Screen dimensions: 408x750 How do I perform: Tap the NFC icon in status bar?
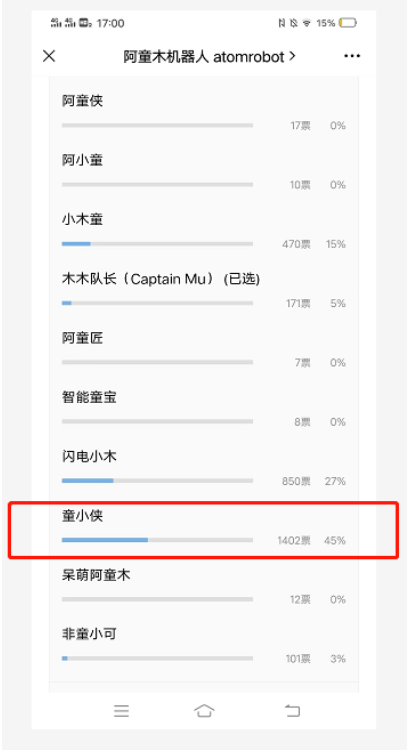282,22
